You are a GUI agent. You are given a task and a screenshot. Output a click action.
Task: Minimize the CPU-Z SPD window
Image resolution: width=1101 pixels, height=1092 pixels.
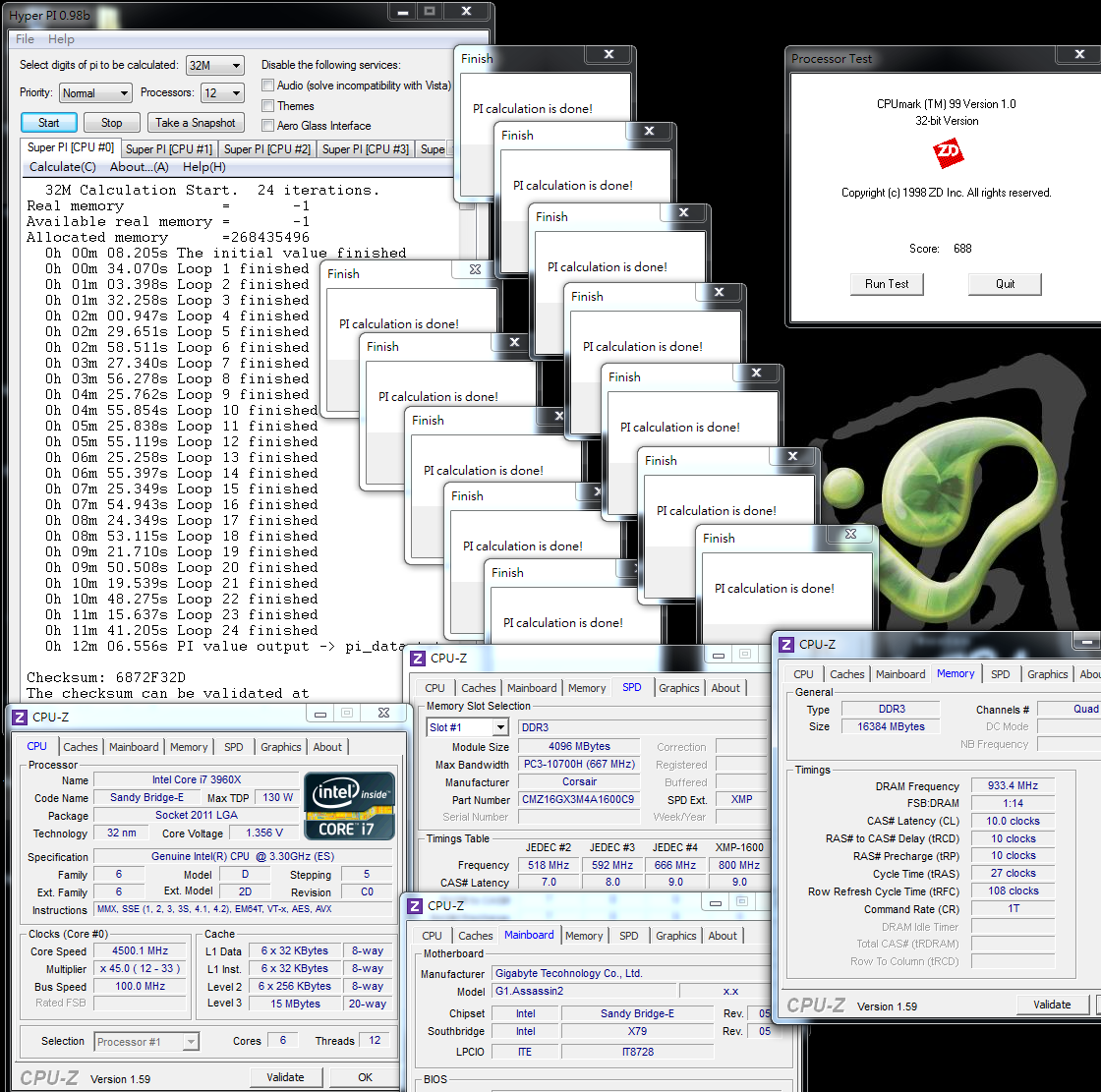click(719, 656)
